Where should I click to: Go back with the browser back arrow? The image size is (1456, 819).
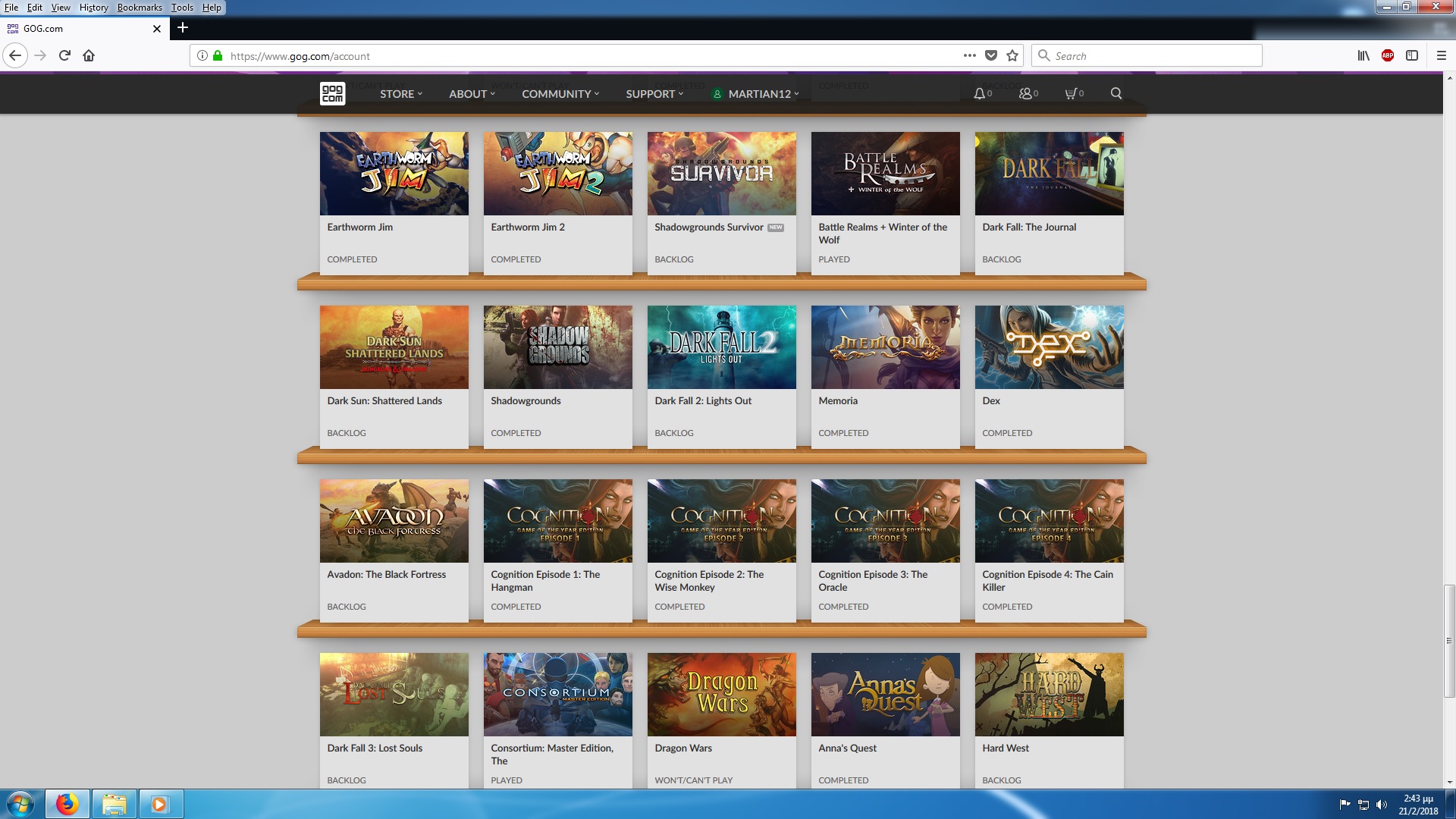15,55
